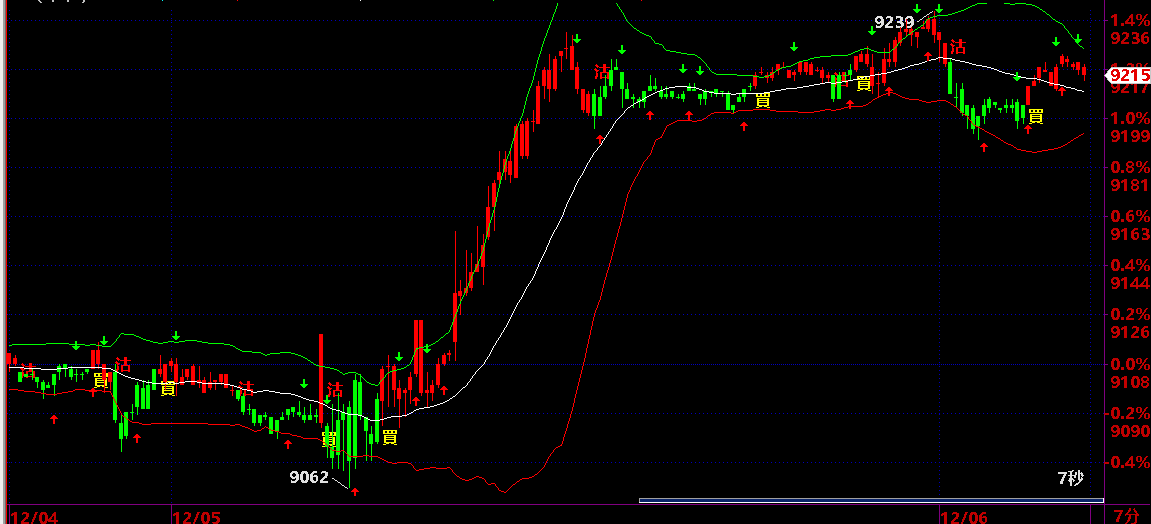
Task: Click the 12/04 date label
Action: [36, 517]
